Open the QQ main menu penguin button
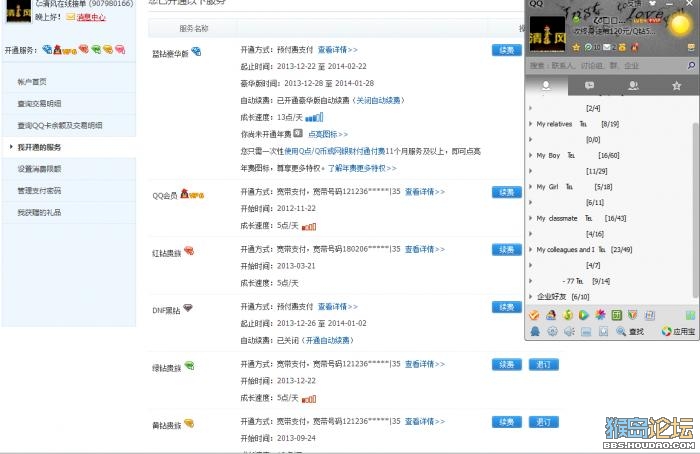Image resolution: width=700 pixels, height=454 pixels. click(535, 331)
